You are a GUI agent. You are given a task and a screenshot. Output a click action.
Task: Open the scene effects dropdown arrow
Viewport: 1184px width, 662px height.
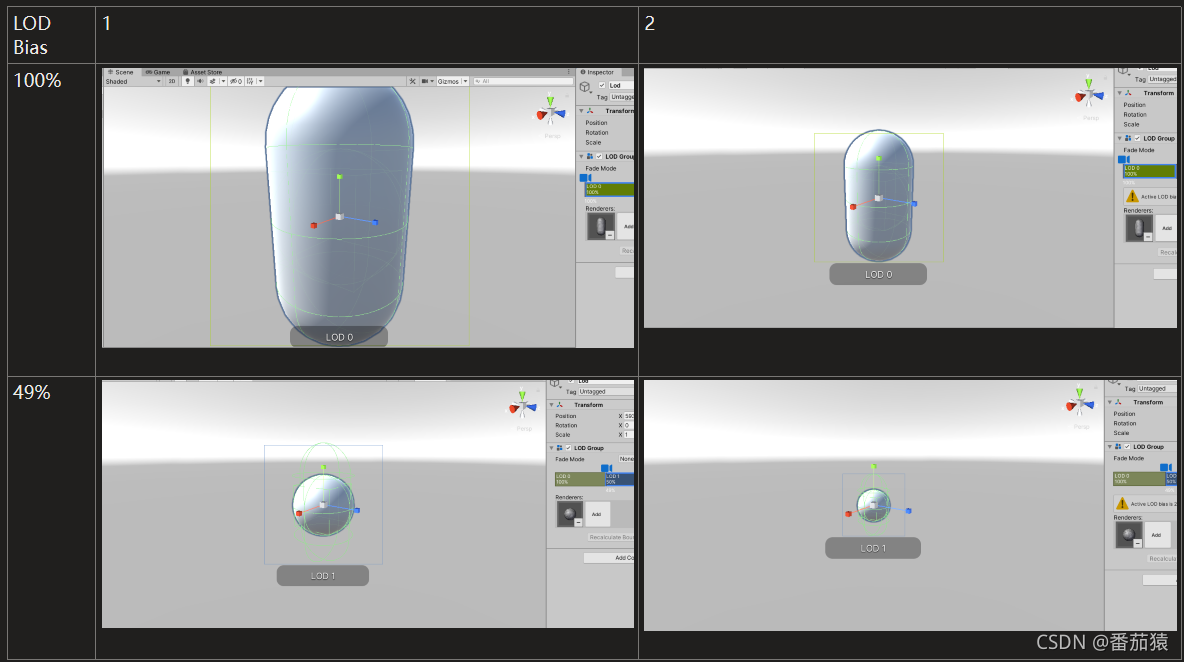tap(223, 82)
